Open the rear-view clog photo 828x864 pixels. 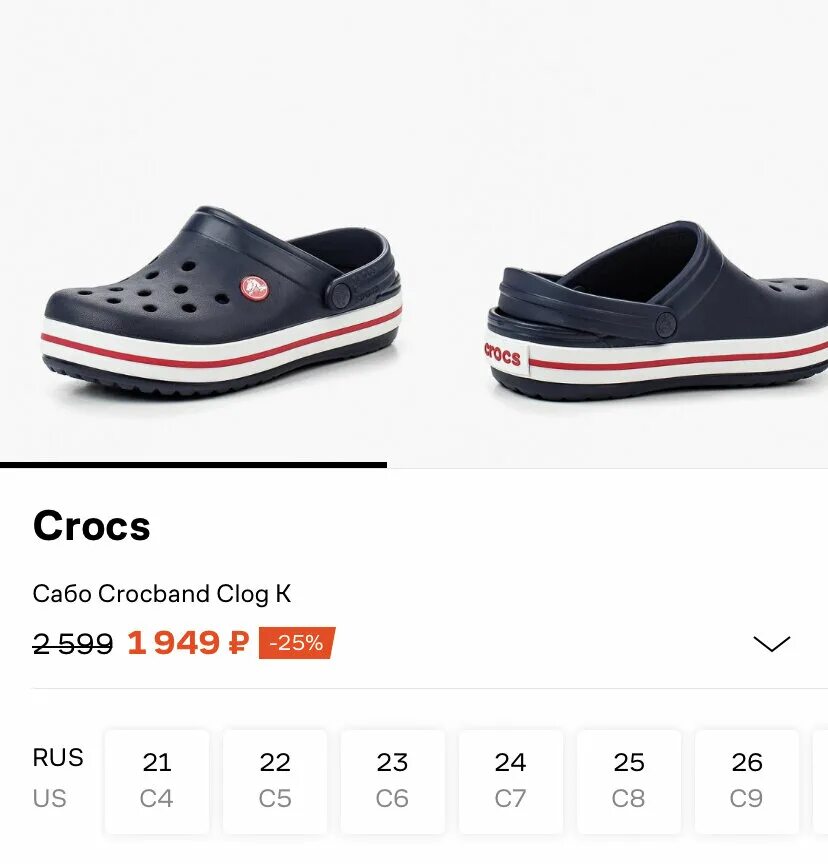pos(660,315)
